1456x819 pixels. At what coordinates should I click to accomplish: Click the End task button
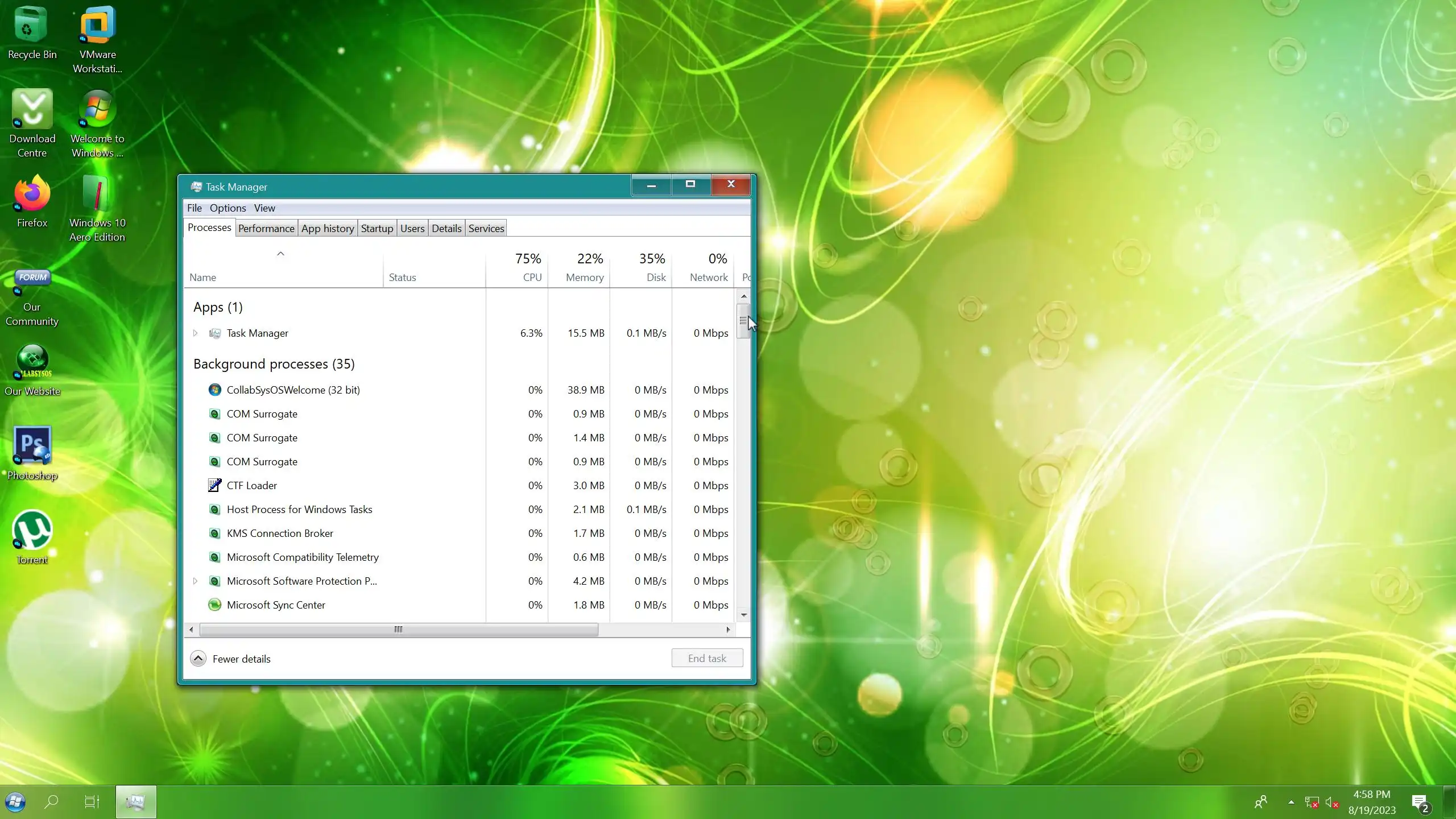(706, 658)
